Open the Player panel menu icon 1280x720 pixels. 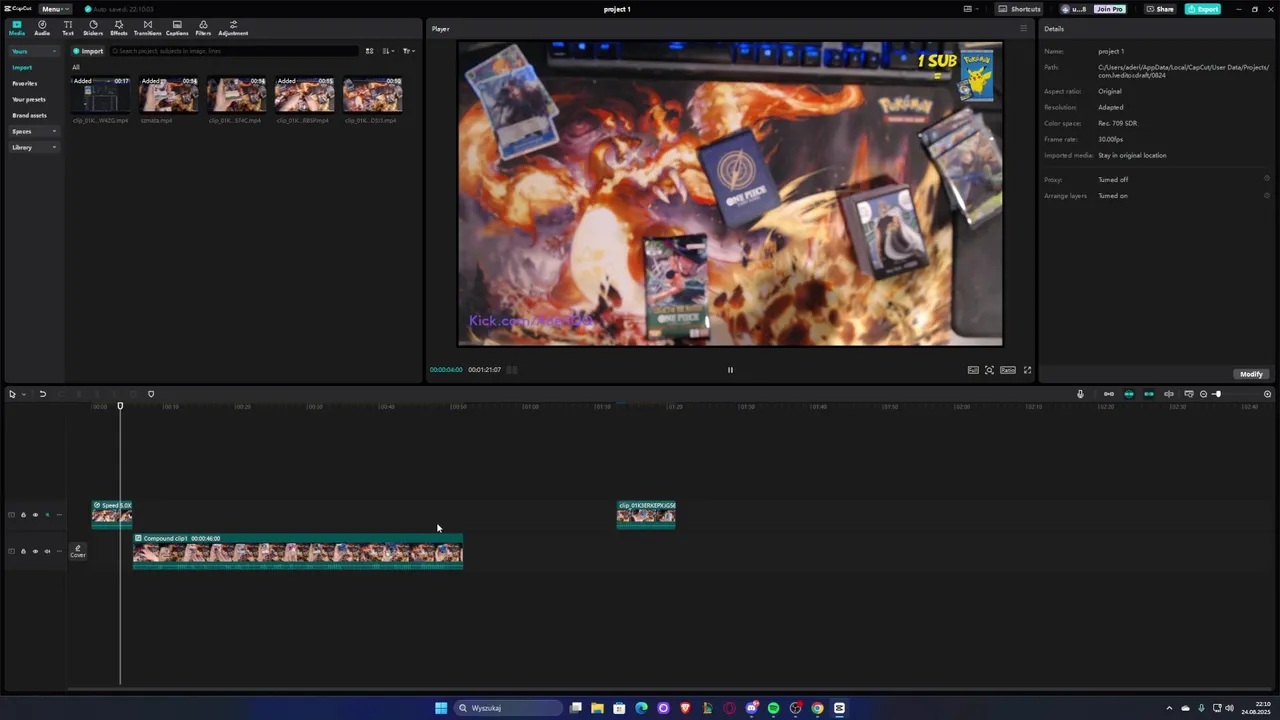(1023, 29)
